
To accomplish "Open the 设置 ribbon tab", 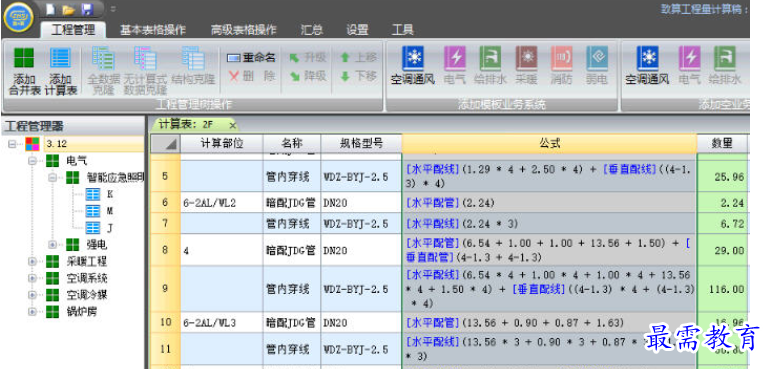I will [357, 30].
